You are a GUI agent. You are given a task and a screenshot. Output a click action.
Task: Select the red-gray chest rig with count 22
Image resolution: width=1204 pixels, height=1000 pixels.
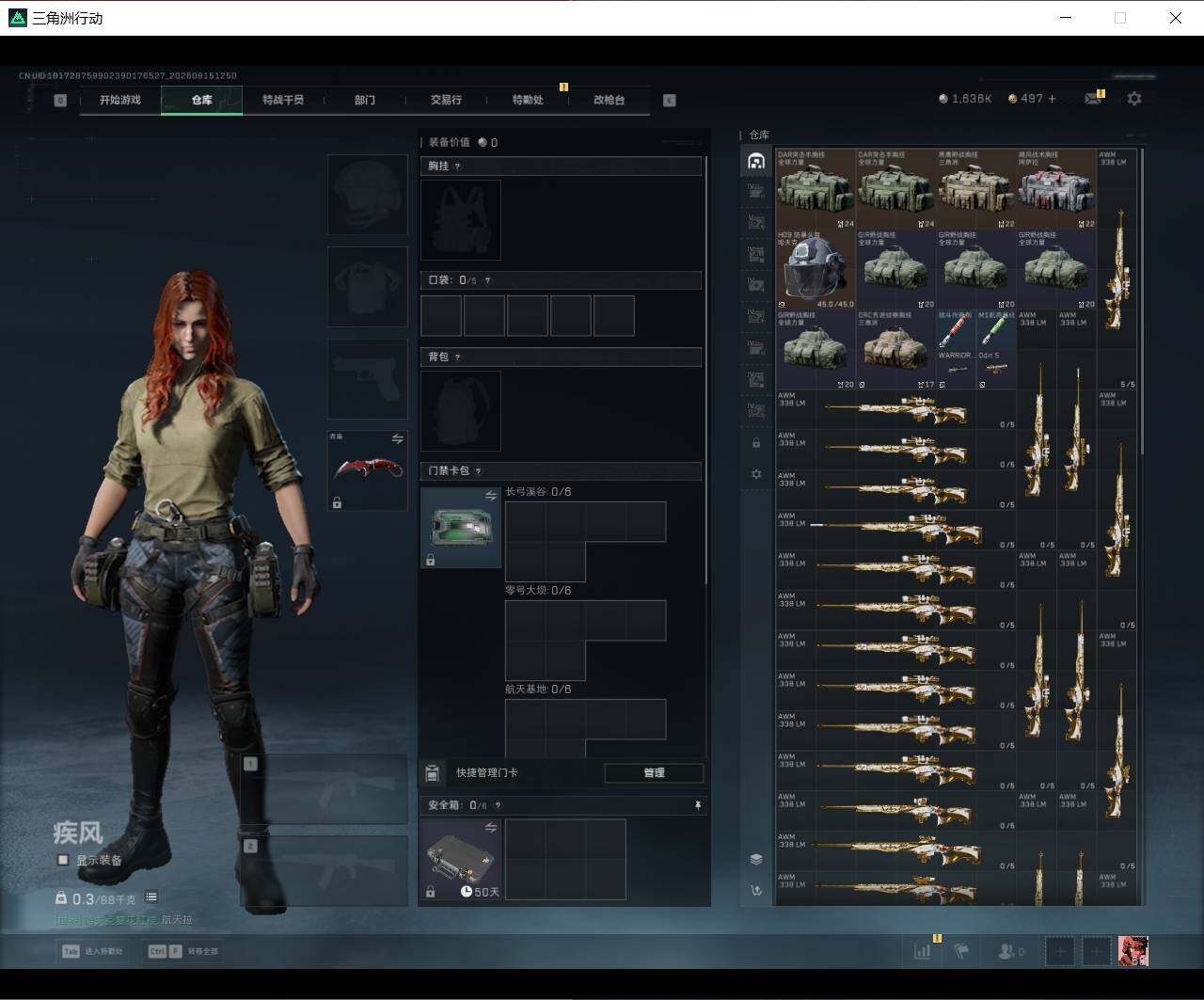pos(1056,189)
